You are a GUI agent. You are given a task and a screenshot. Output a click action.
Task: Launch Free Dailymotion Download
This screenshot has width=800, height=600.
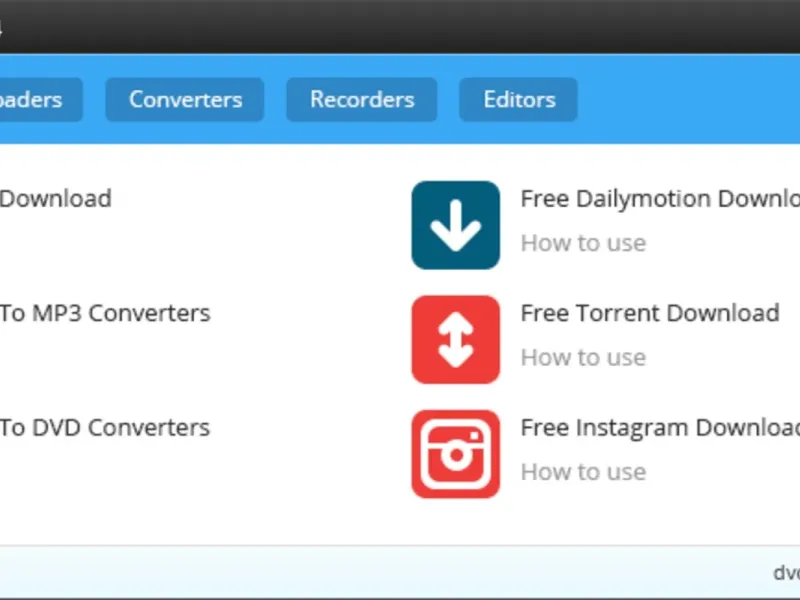(660, 198)
